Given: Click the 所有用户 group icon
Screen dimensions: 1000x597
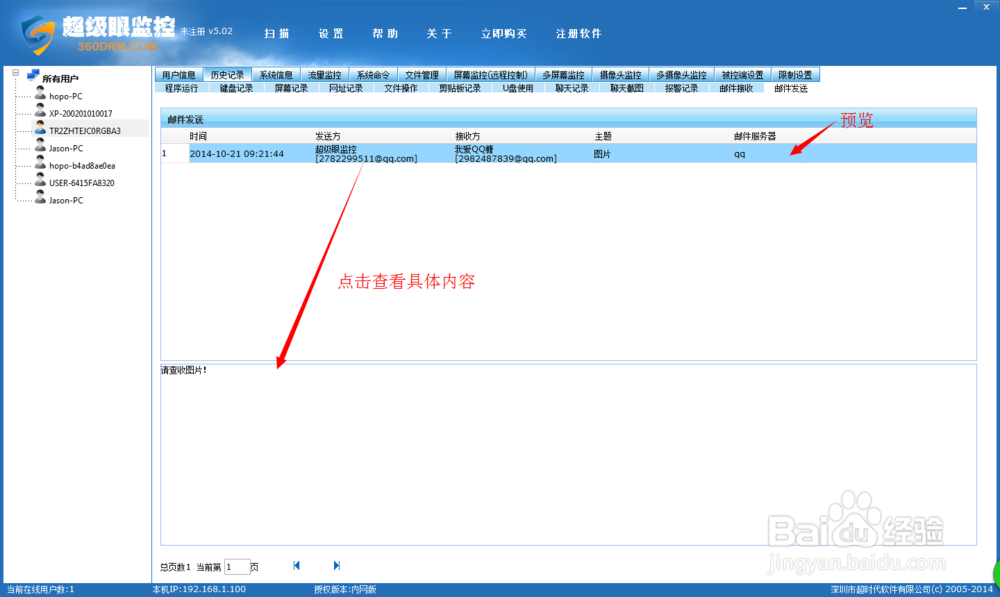Looking at the screenshot, I should (33, 76).
